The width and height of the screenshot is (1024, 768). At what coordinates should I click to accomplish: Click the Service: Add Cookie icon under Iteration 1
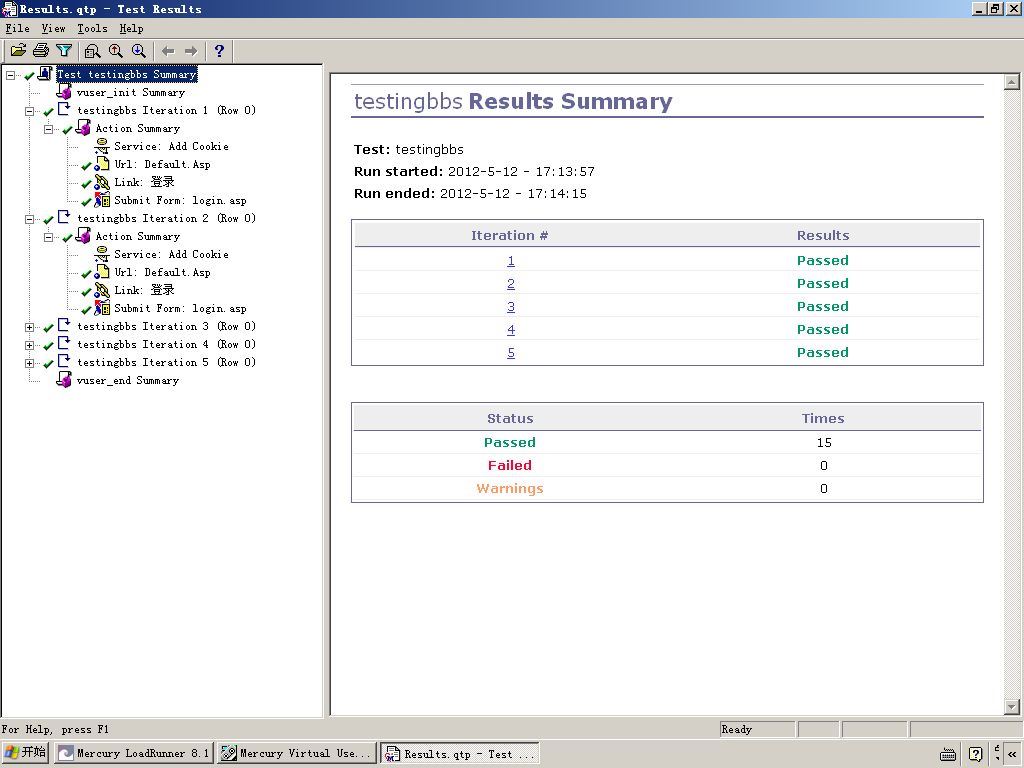(102, 146)
